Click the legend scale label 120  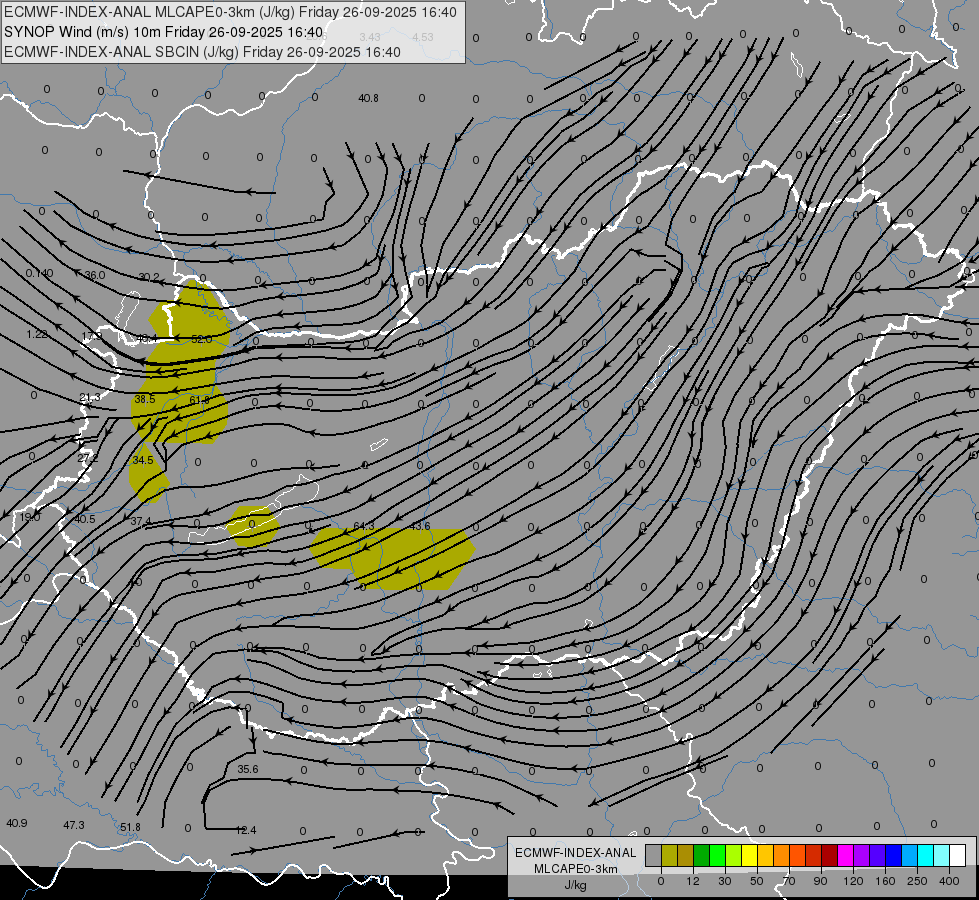tap(853, 881)
